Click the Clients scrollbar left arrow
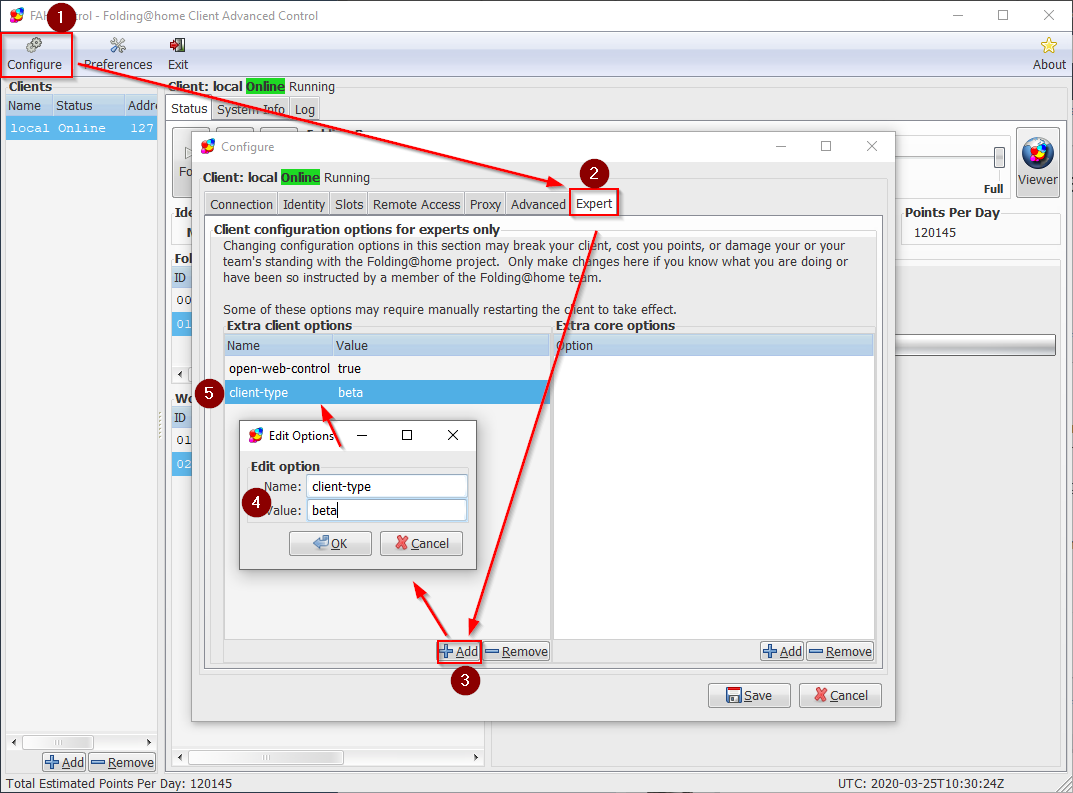Screen dimensions: 1073x793 point(14,742)
